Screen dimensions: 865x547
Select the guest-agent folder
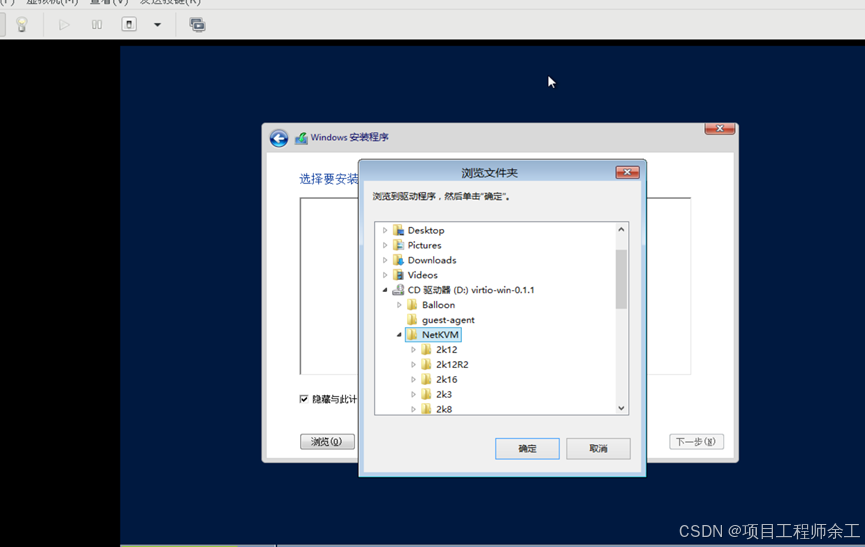pos(448,320)
